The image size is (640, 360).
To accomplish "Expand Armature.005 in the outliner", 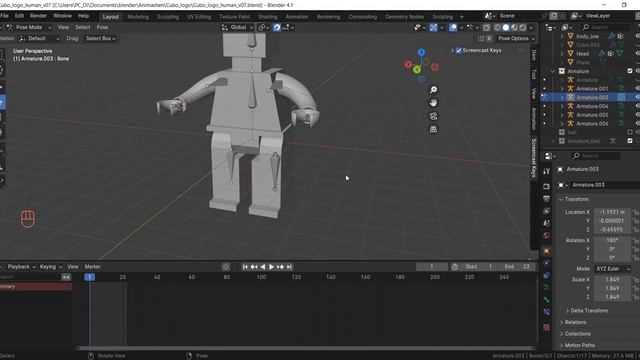I will [562, 115].
